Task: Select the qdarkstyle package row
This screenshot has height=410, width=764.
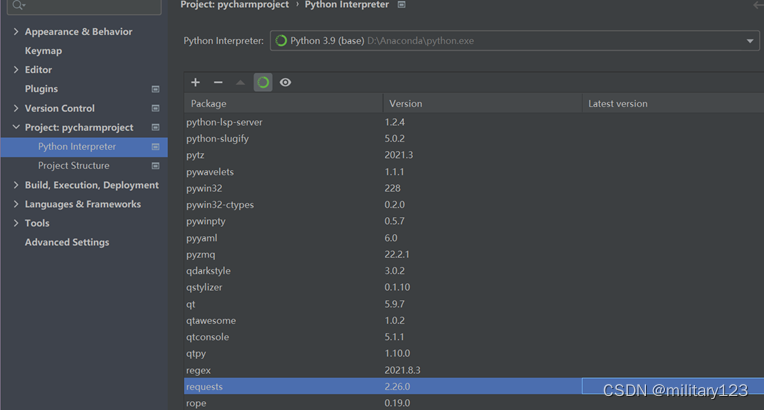Action: pyautogui.click(x=474, y=271)
